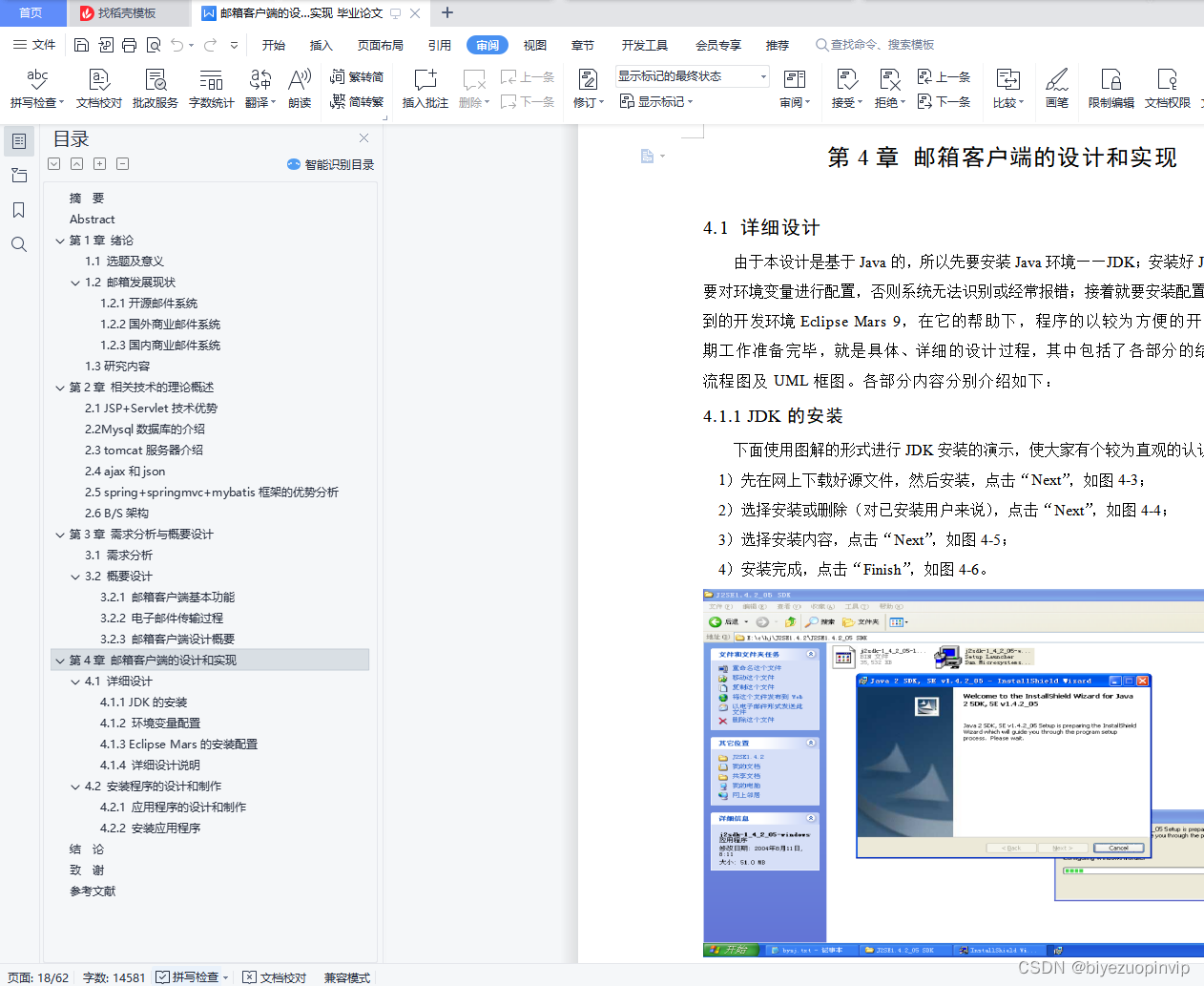Go to next change (下一条) beside 拒绝
The width and height of the screenshot is (1204, 986).
tap(944, 101)
